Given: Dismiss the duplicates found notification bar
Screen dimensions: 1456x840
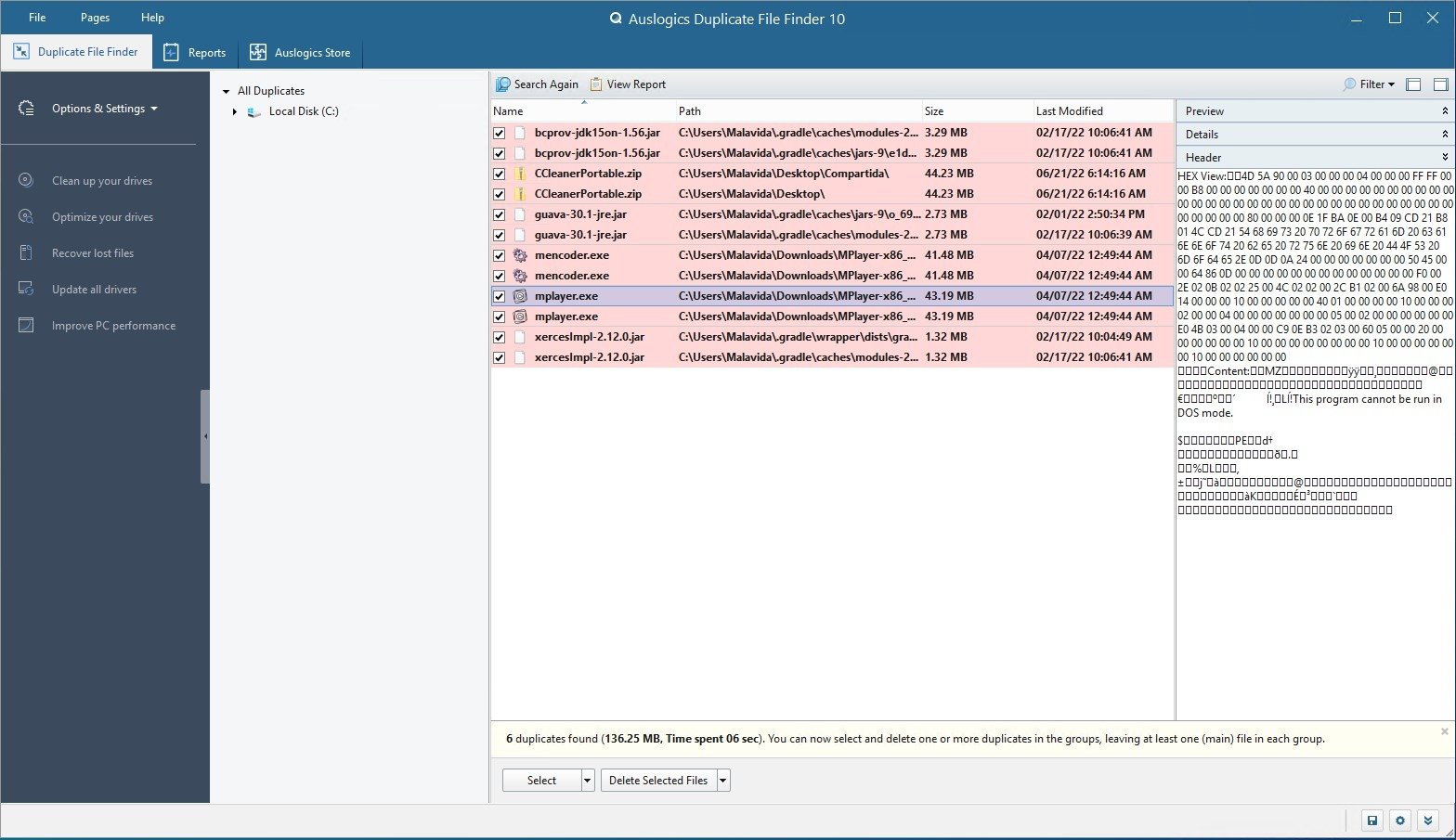Looking at the screenshot, I should [x=1444, y=731].
